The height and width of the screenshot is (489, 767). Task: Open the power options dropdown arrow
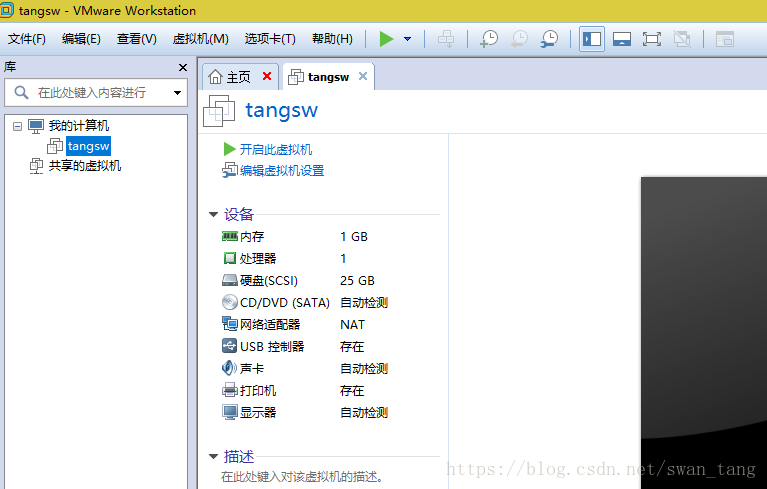pos(407,39)
